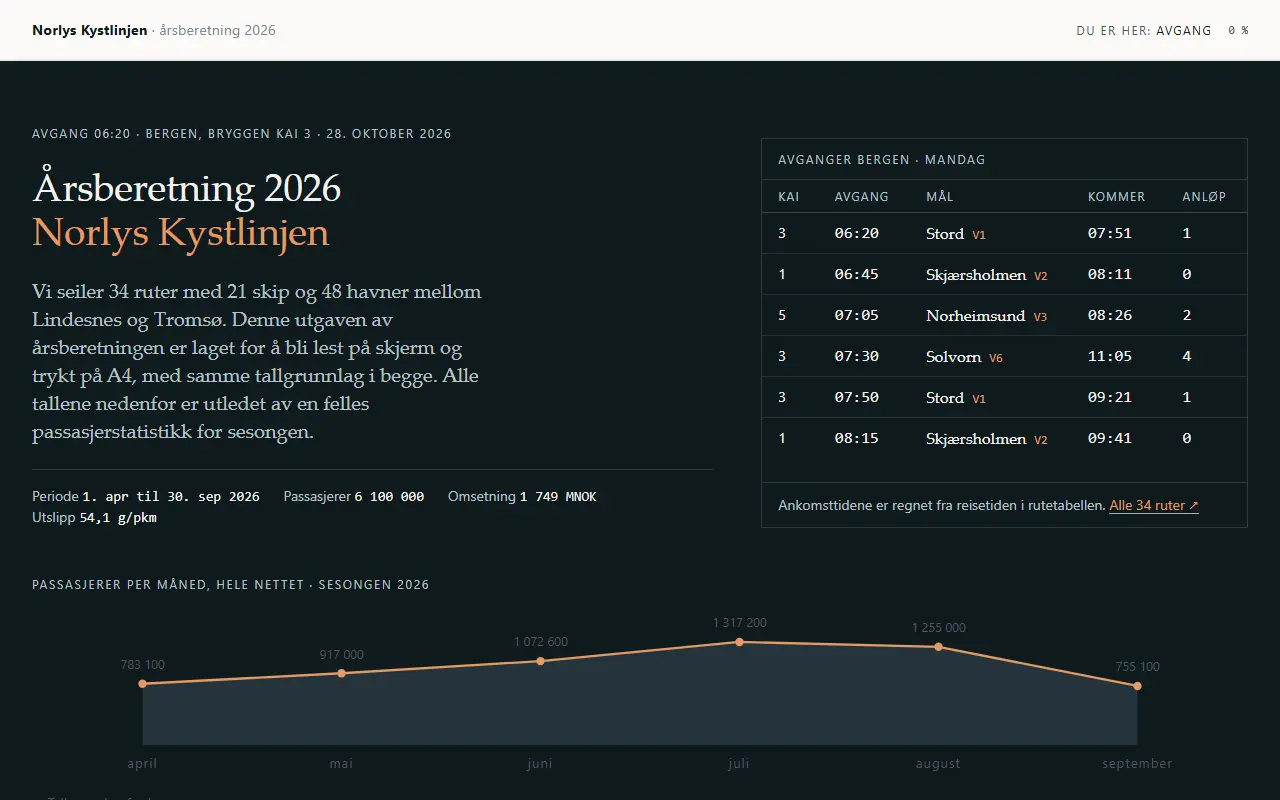Click Omsetning 1 749 MNOK statistic

(x=522, y=496)
